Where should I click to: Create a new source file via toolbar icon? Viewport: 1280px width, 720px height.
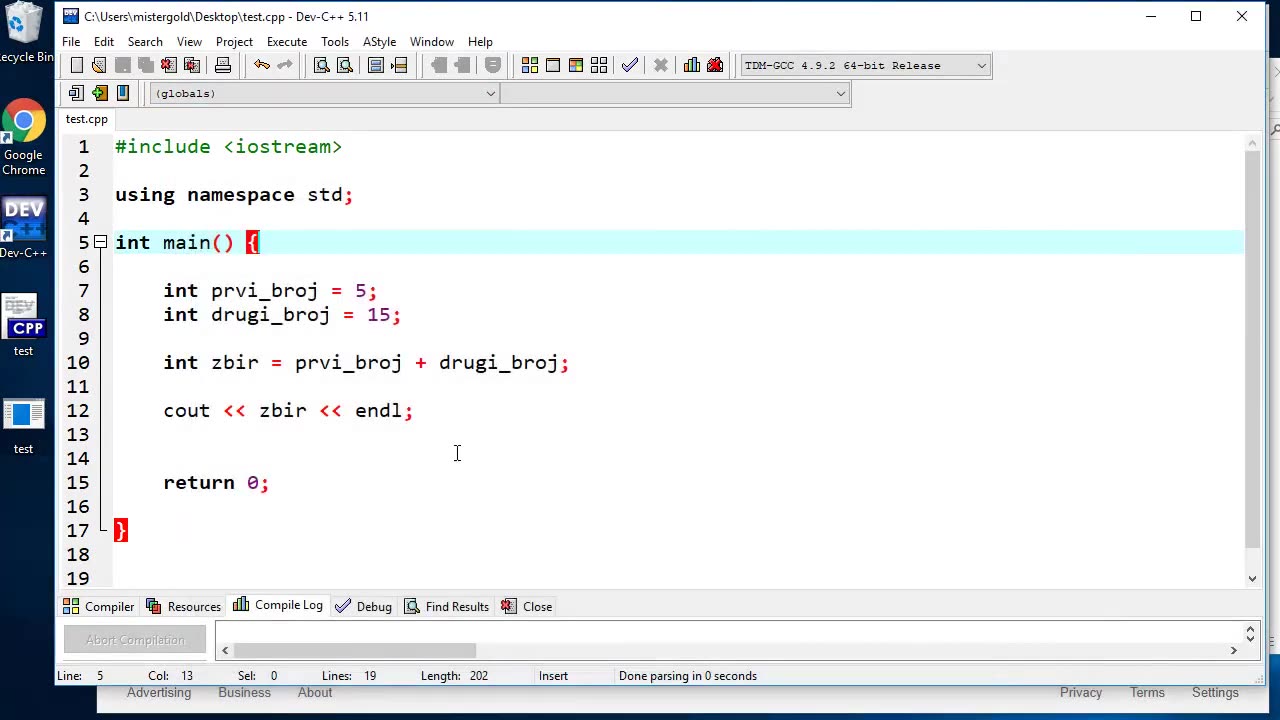pyautogui.click(x=77, y=65)
